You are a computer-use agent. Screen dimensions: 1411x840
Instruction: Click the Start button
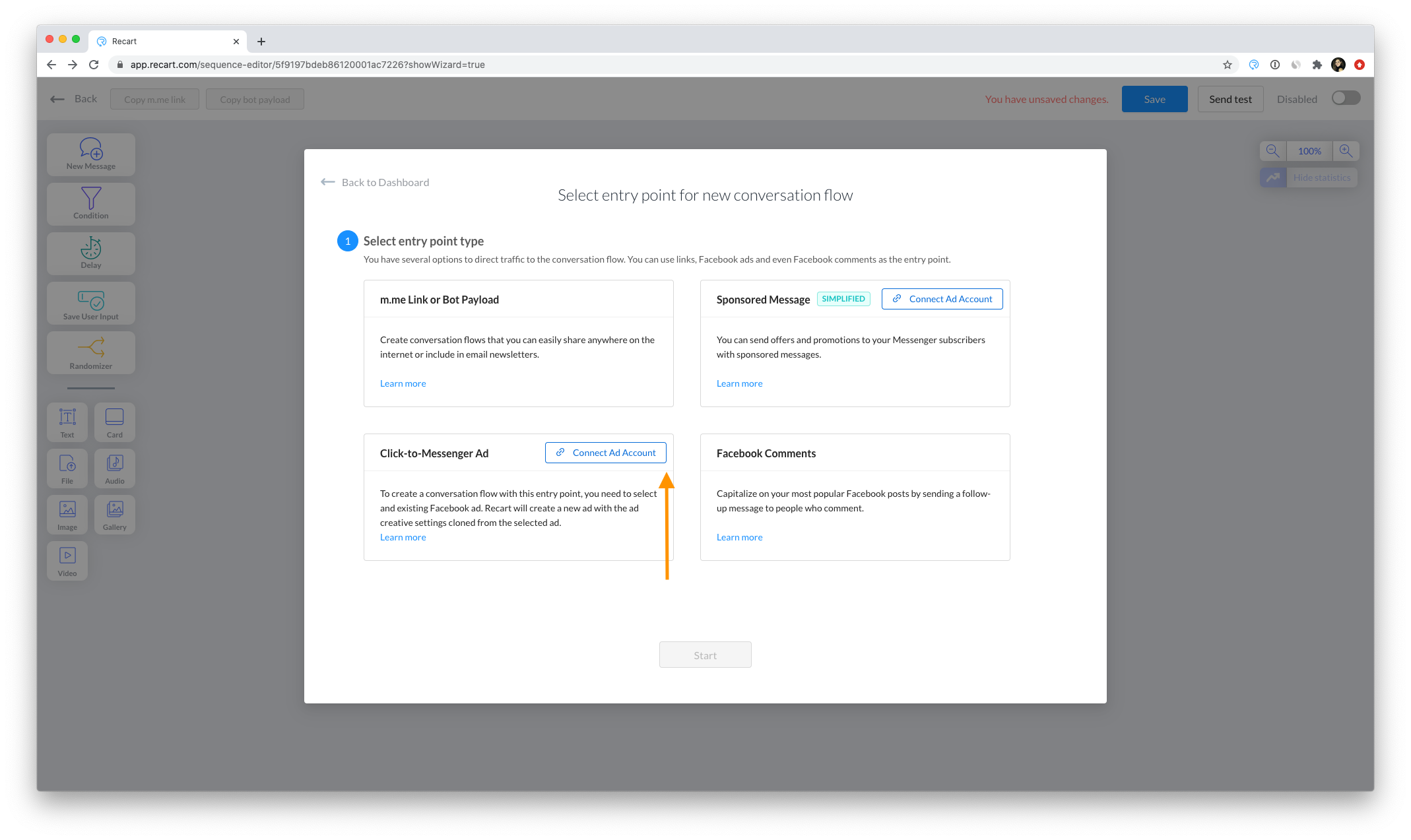tap(705, 655)
